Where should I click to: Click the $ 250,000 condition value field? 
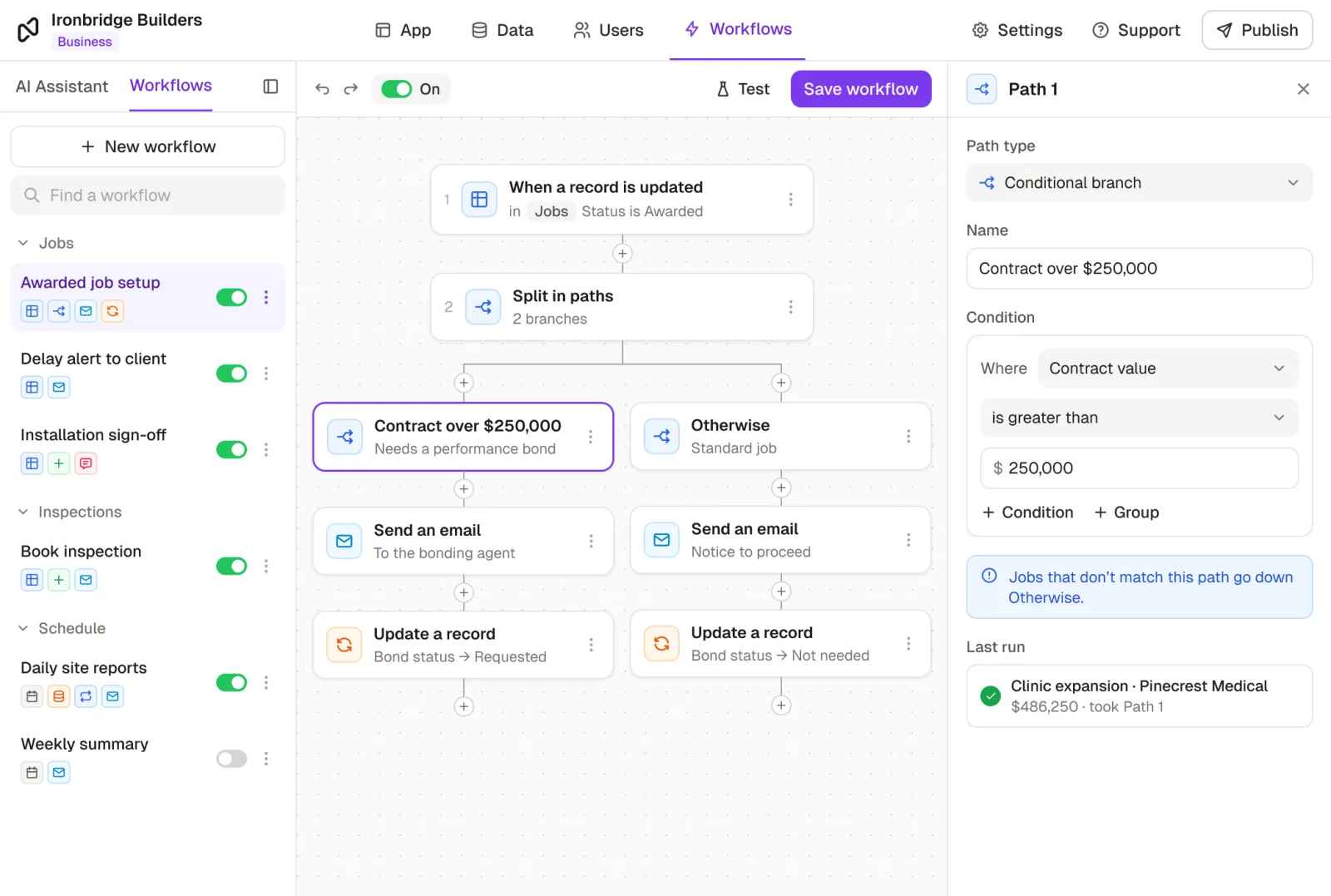coord(1139,468)
